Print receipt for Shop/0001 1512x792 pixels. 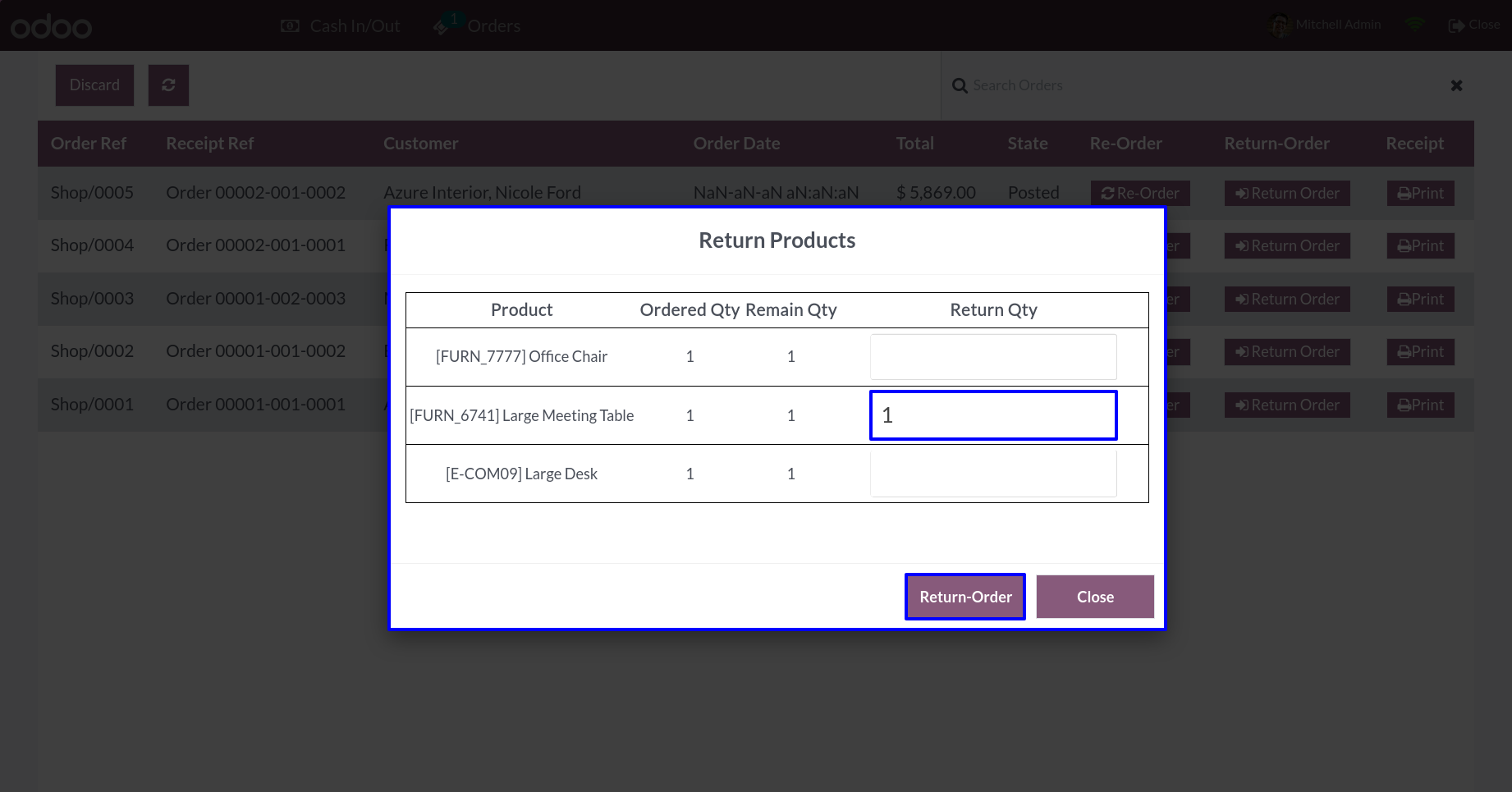[1420, 405]
